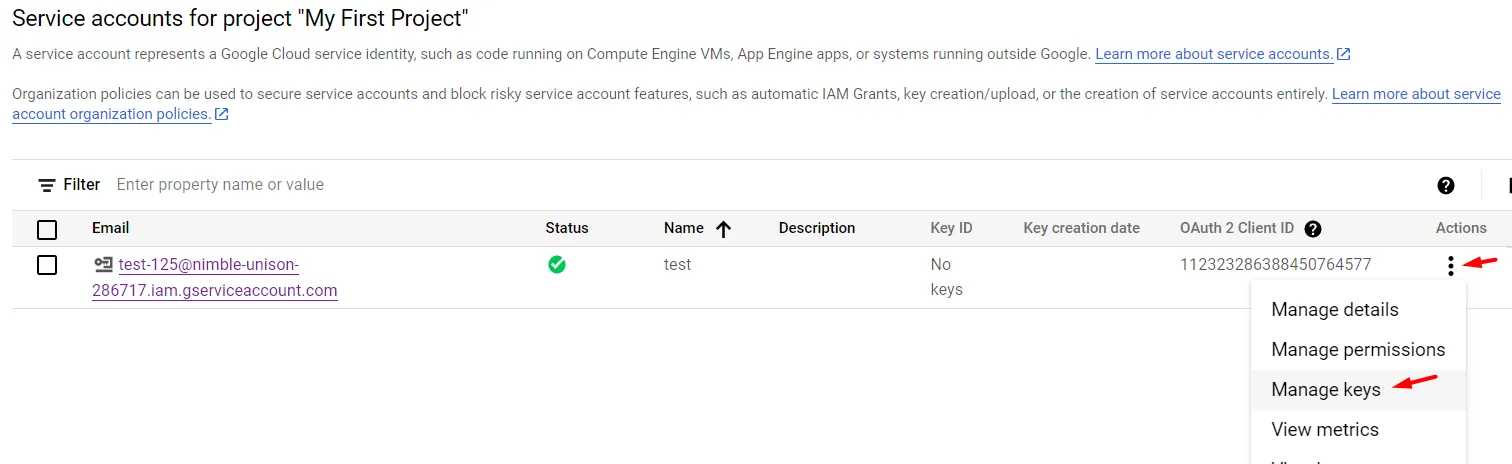The width and height of the screenshot is (1512, 464).
Task: Click the Description column header
Action: 817,228
